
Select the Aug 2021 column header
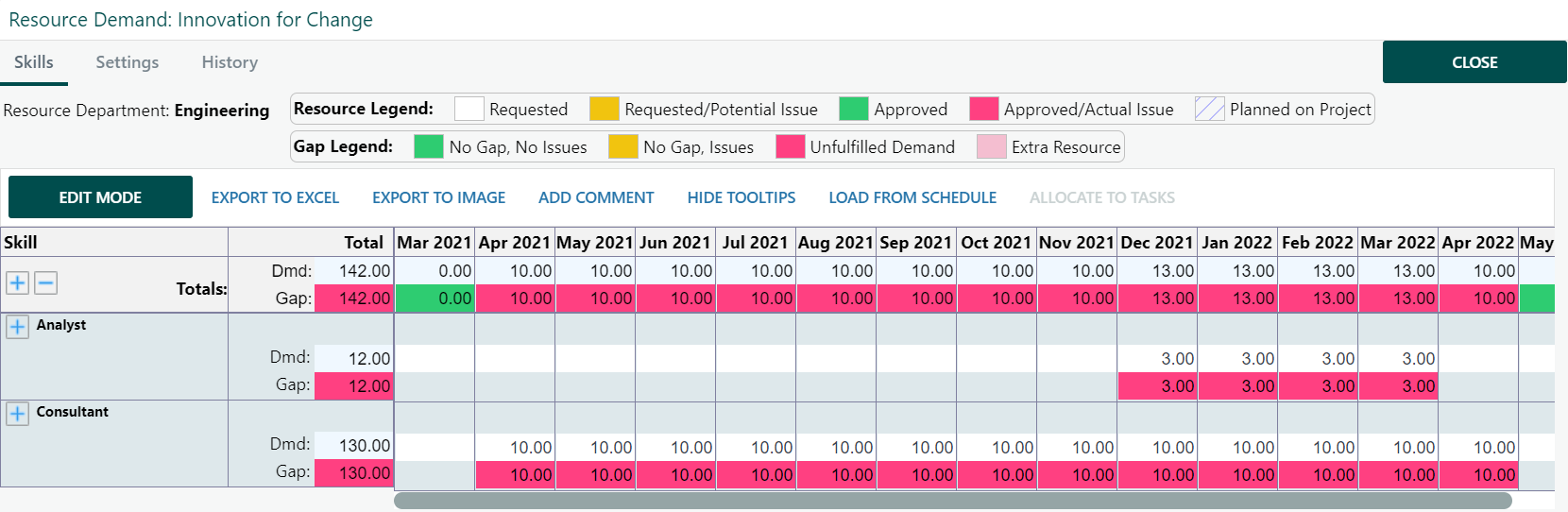[x=836, y=242]
